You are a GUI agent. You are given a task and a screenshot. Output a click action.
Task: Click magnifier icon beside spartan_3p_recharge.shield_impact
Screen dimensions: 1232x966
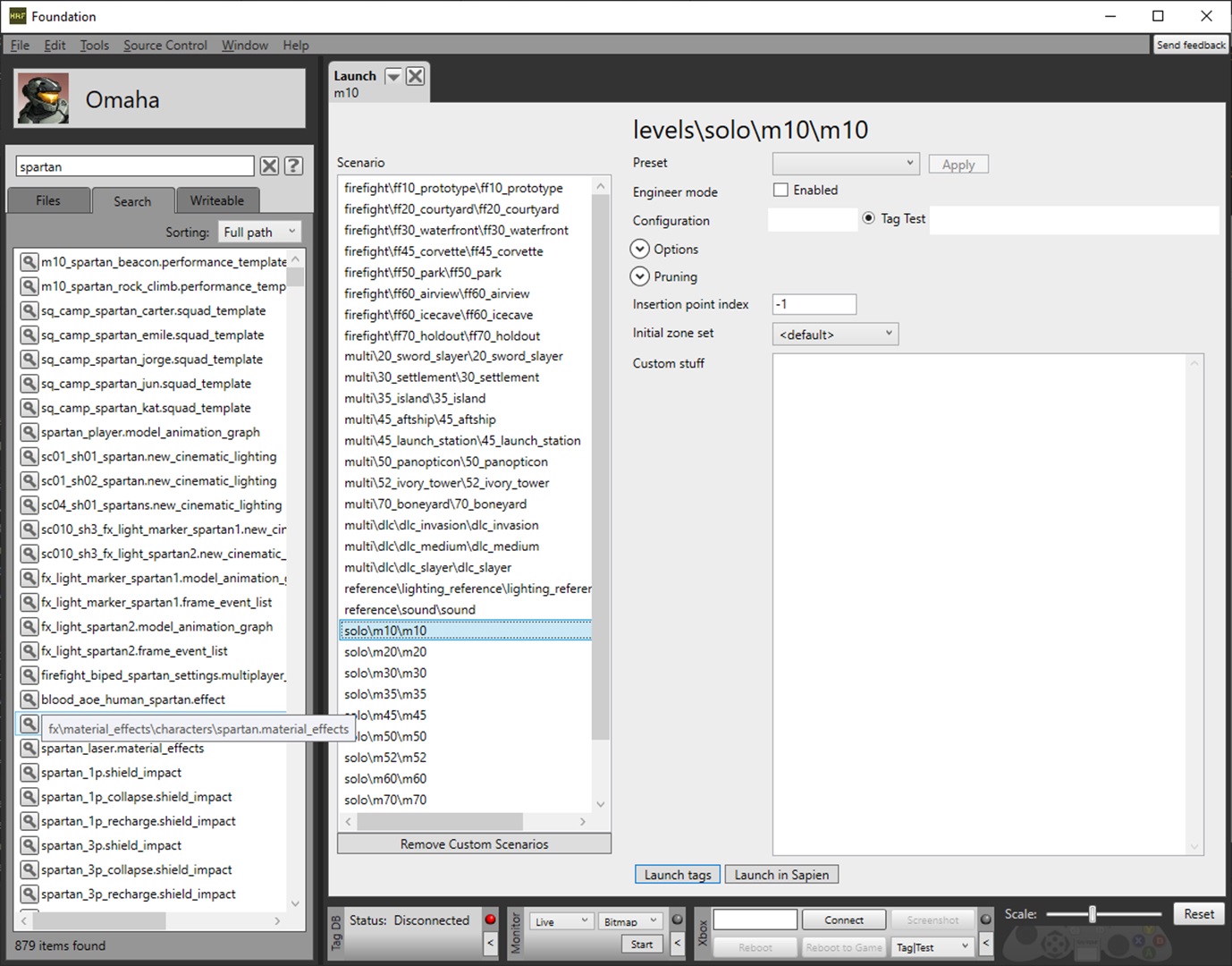point(29,894)
